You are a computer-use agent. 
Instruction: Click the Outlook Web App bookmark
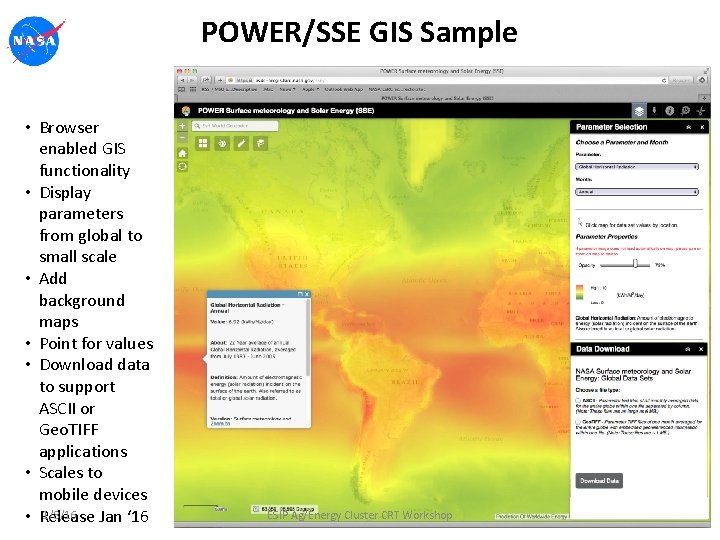344,90
